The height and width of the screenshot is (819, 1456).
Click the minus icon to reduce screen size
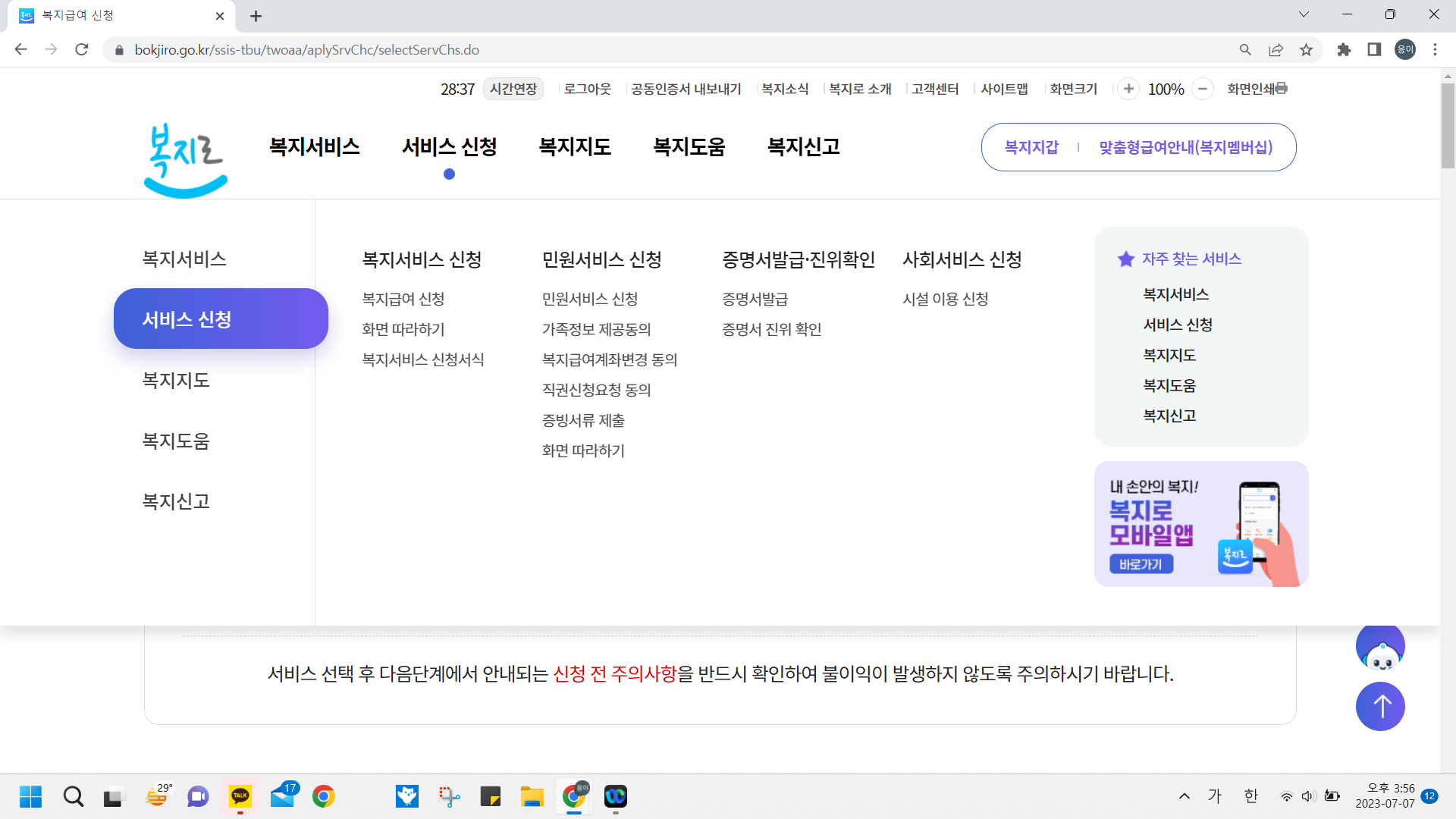click(x=1203, y=89)
